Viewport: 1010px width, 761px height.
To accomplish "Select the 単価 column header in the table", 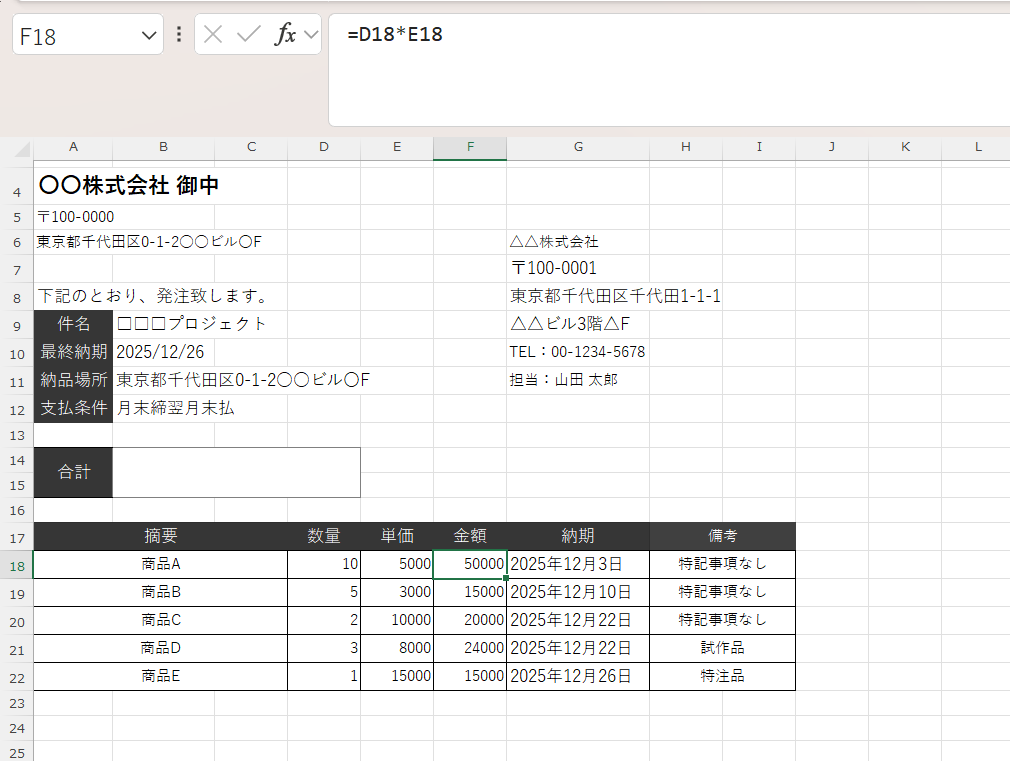I will coord(396,536).
